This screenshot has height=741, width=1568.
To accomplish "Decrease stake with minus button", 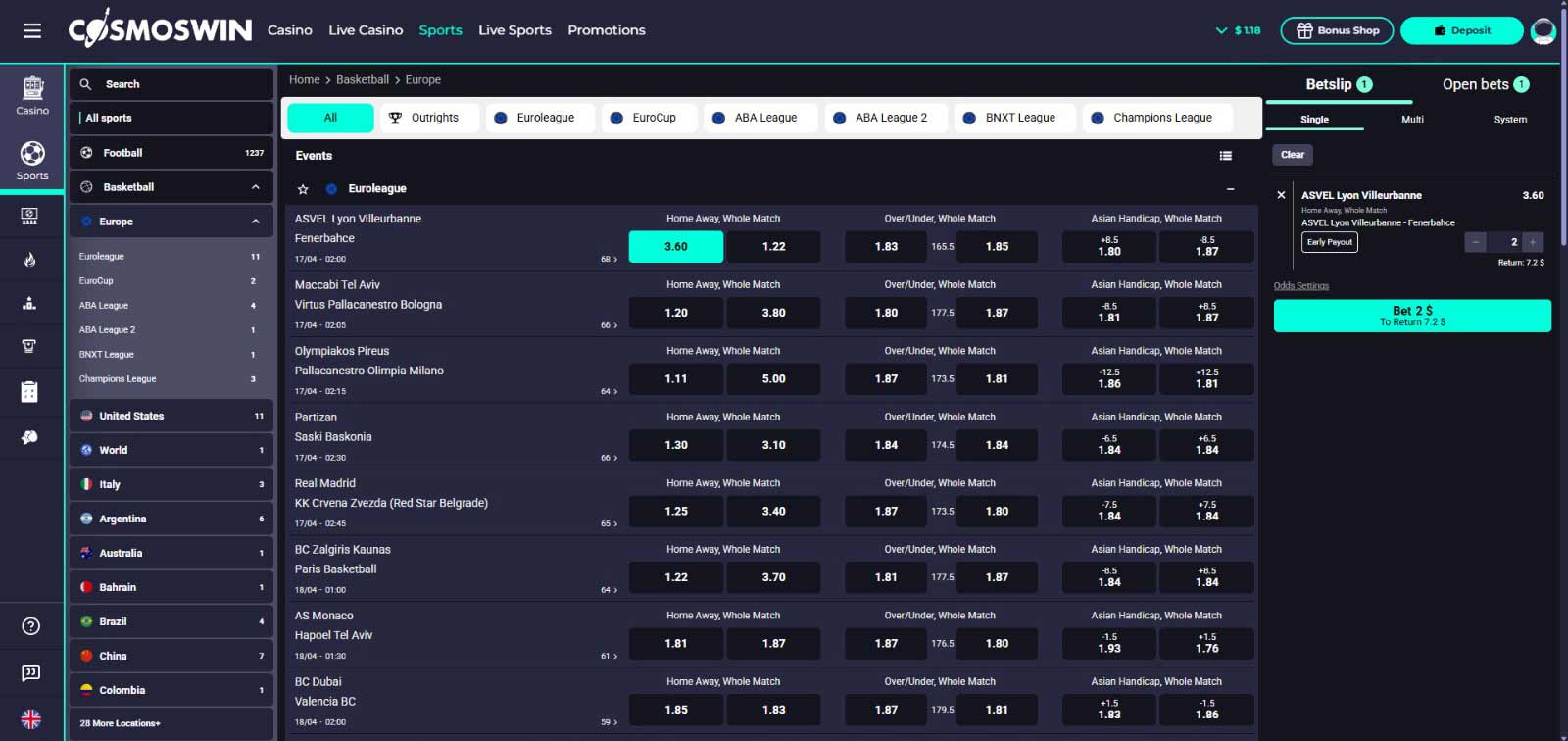I will 1475,242.
